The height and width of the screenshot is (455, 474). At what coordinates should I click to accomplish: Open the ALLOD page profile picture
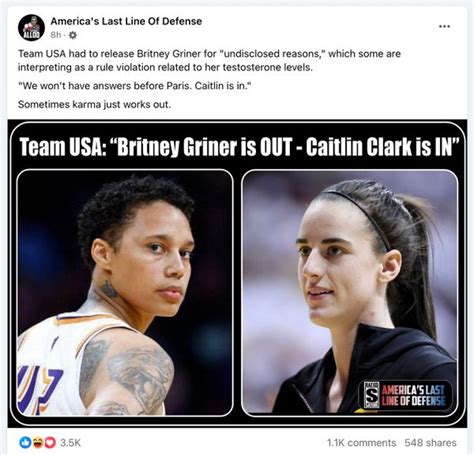31,28
